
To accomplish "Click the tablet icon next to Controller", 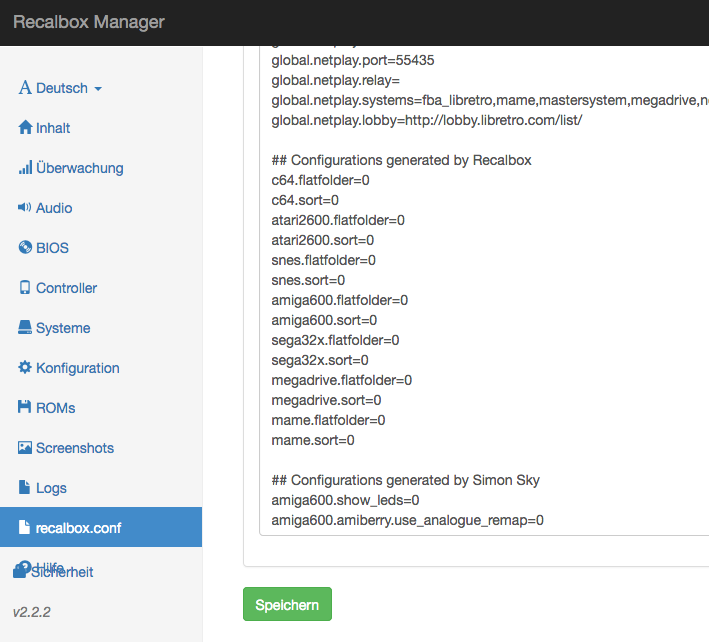I will 25,288.
